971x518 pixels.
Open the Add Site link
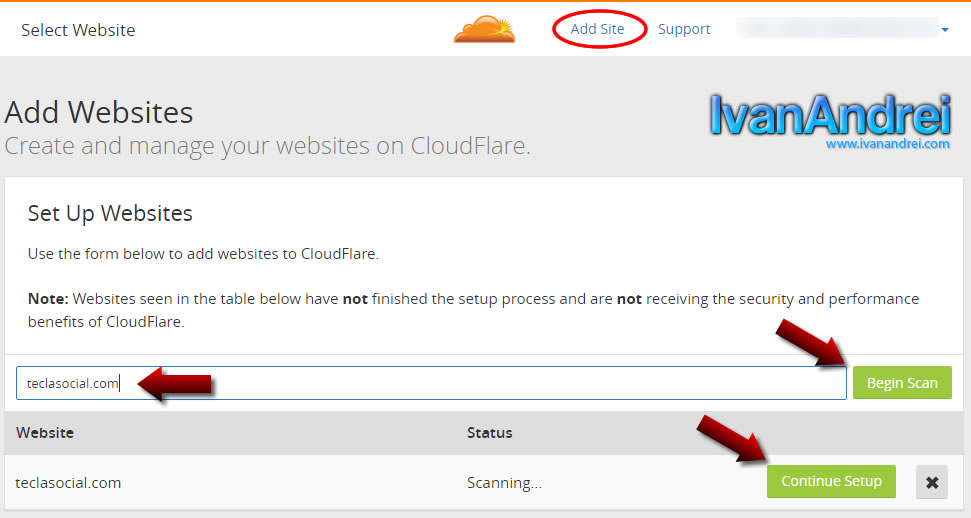(x=597, y=29)
